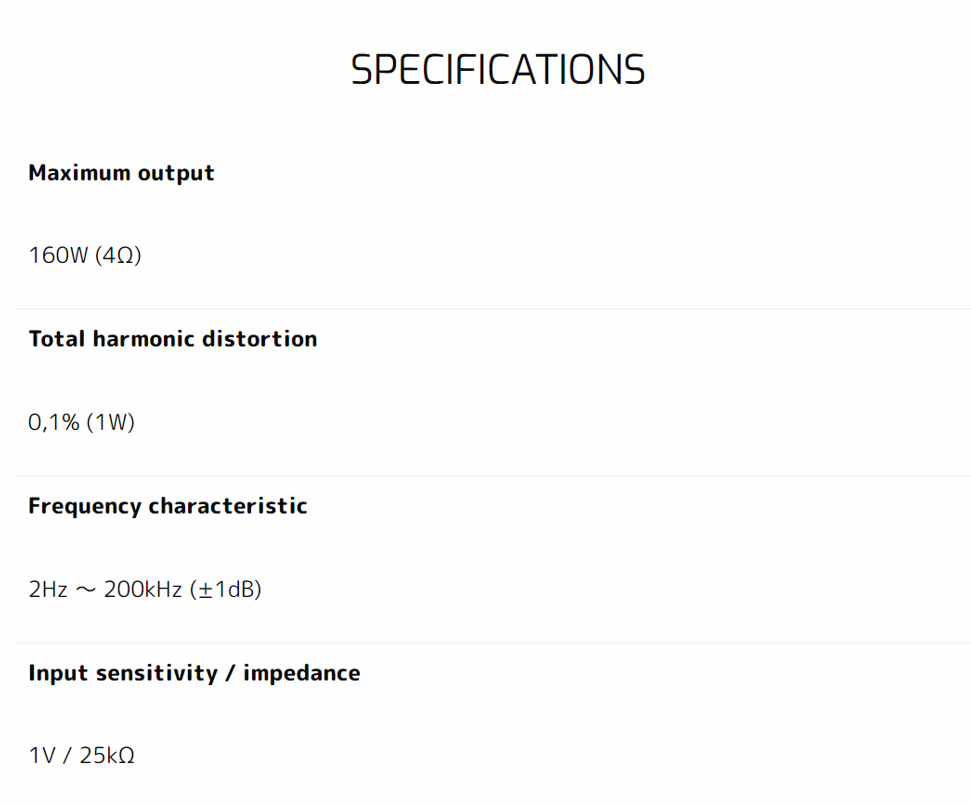Select the 0,1% distortion value
Screen dimensions: 971x806
click(x=54, y=423)
